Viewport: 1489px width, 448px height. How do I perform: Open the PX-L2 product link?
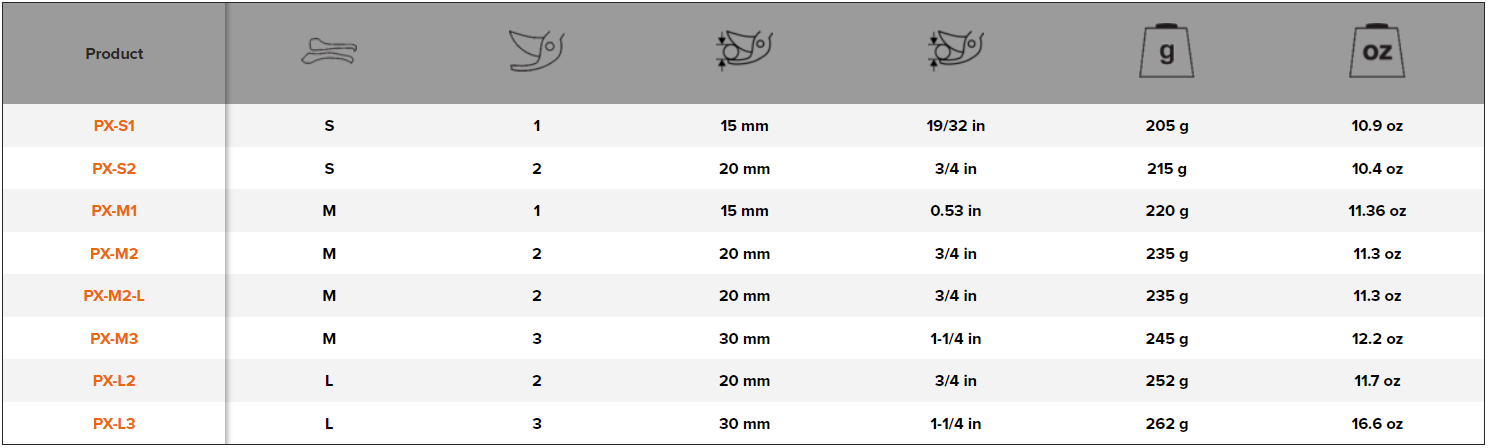(114, 381)
